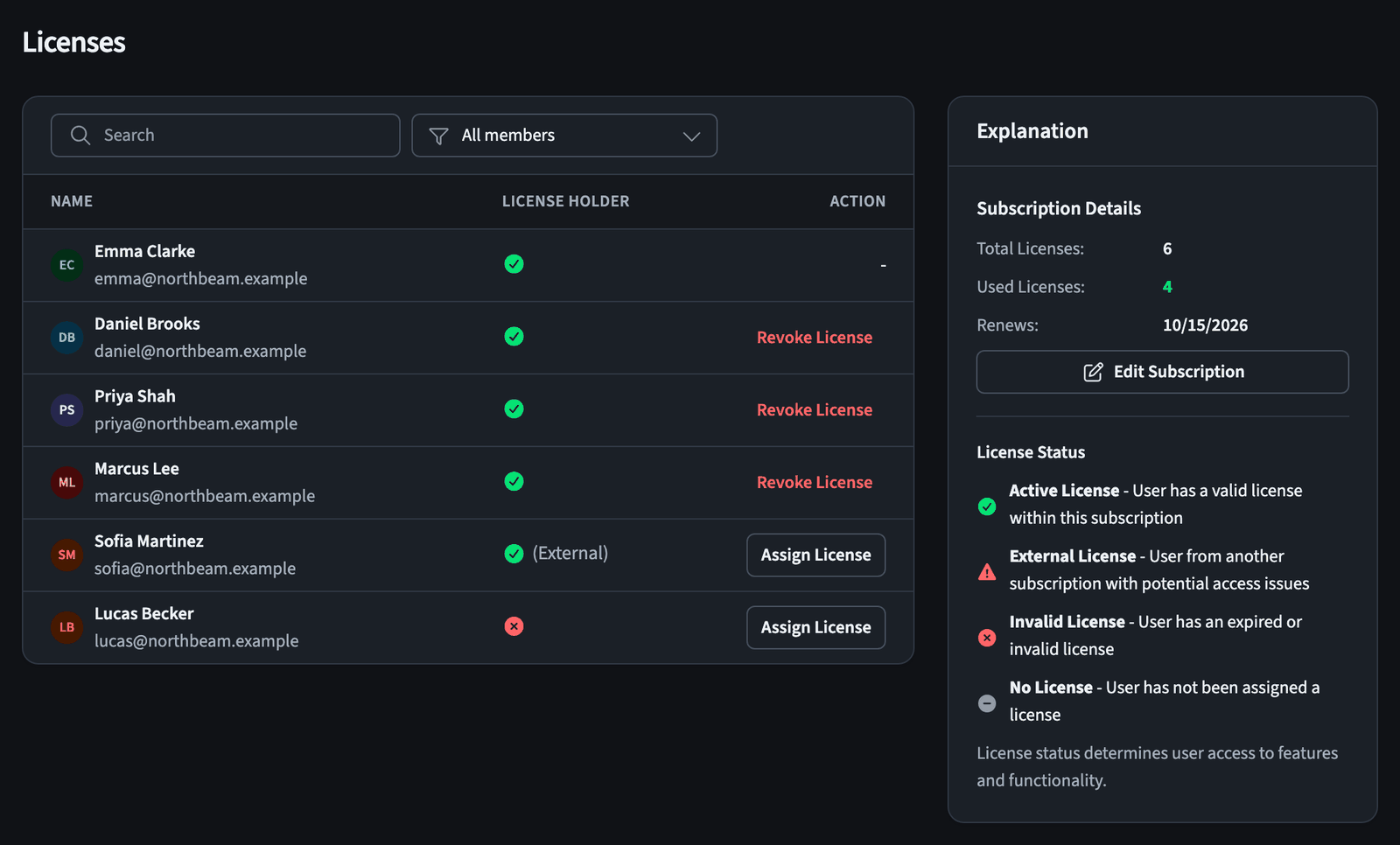Select the name Emma Clarke
Viewport: 1400px width, 845px height.
point(145,252)
